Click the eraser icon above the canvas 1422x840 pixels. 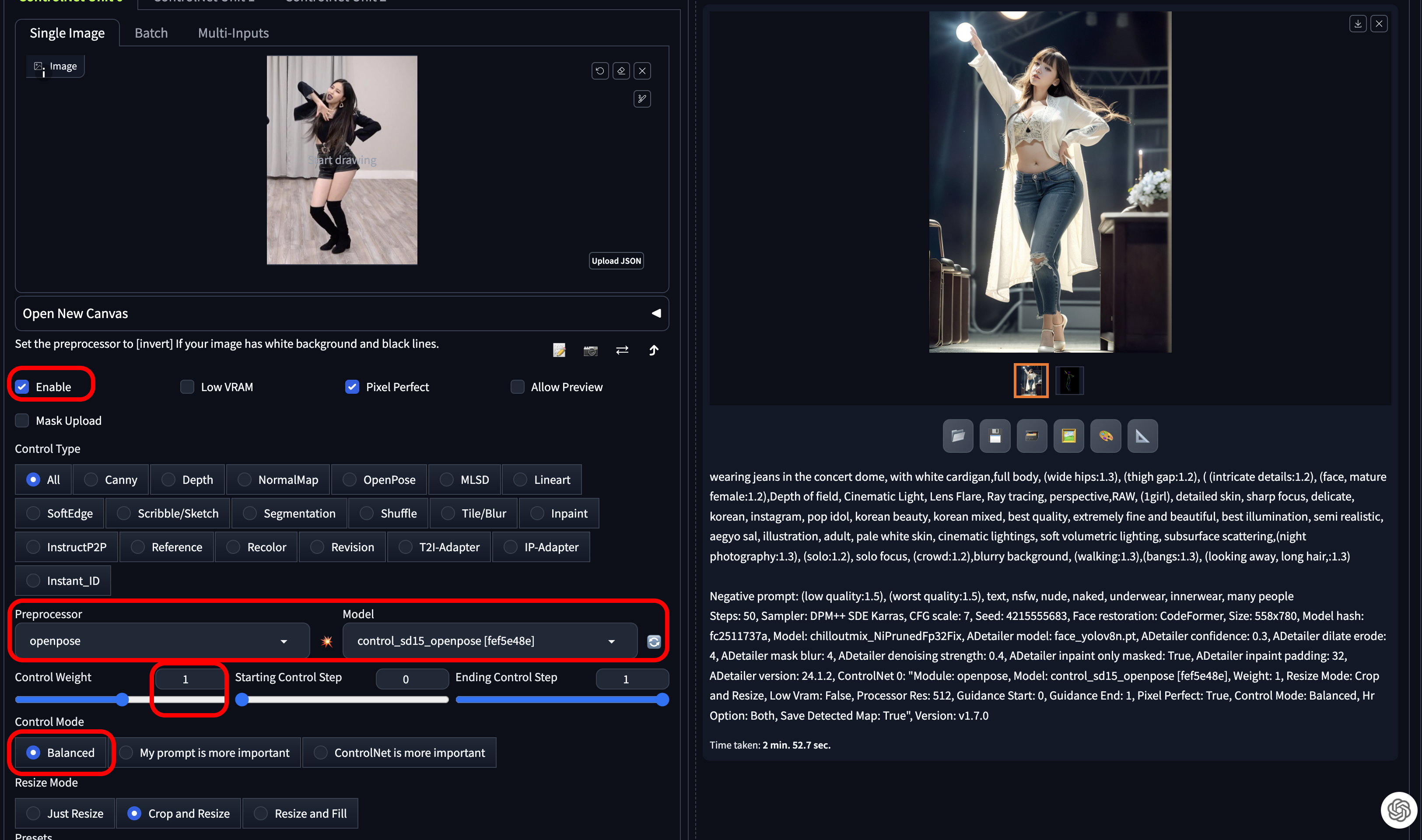pos(621,71)
